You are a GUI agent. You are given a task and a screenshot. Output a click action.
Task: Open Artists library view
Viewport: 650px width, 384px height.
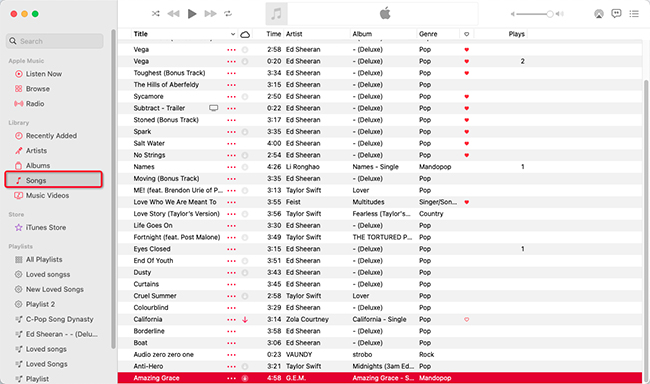[36, 151]
